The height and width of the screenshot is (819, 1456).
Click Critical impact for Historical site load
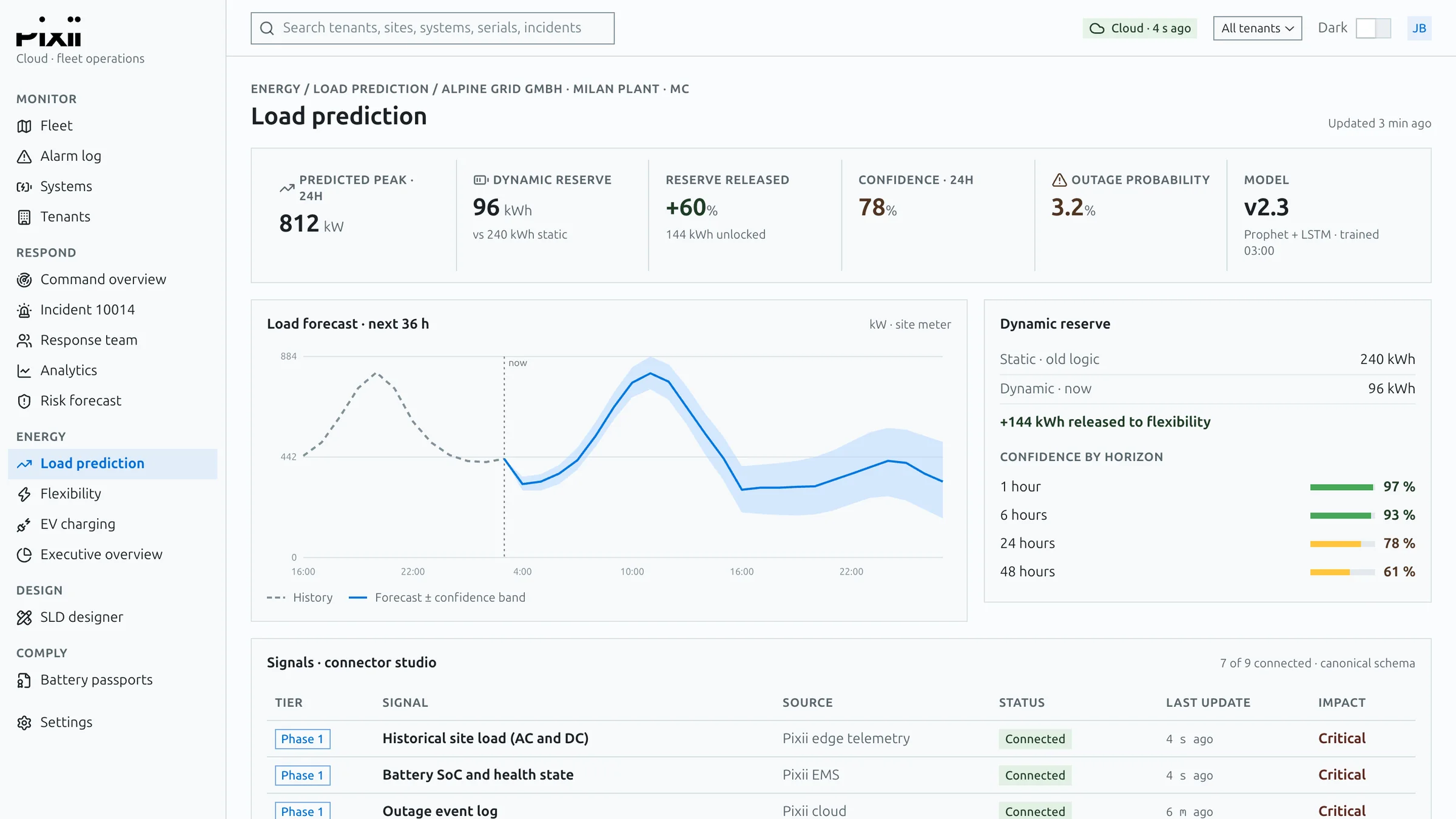point(1342,738)
